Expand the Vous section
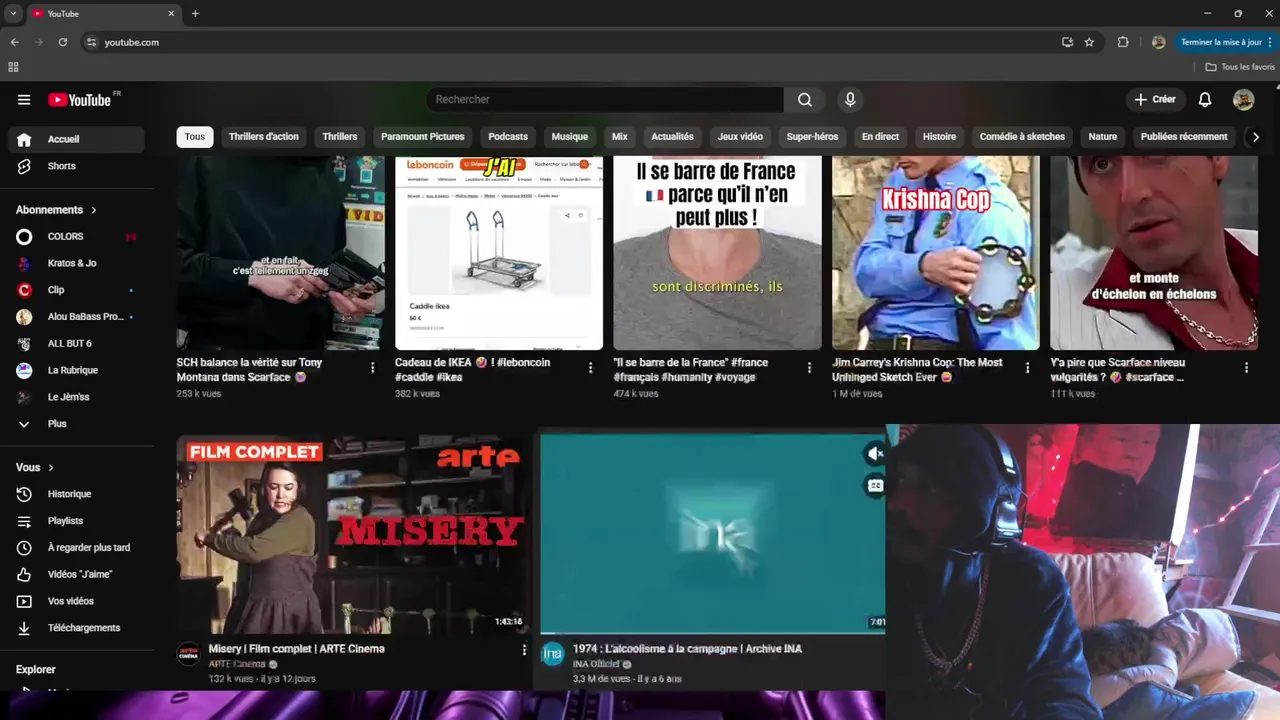The width and height of the screenshot is (1280, 720). coord(35,467)
